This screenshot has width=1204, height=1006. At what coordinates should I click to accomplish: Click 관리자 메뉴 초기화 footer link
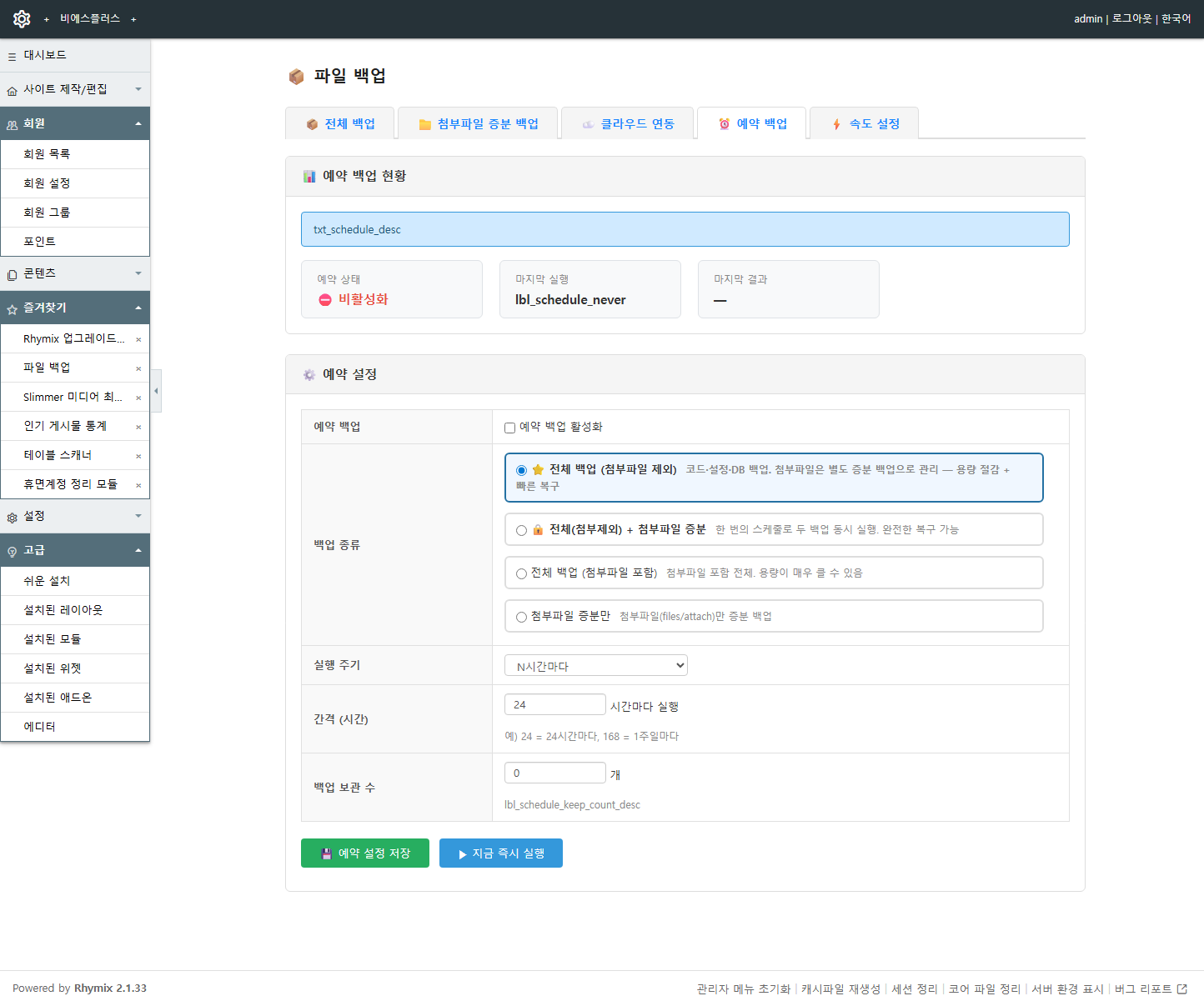[x=744, y=988]
